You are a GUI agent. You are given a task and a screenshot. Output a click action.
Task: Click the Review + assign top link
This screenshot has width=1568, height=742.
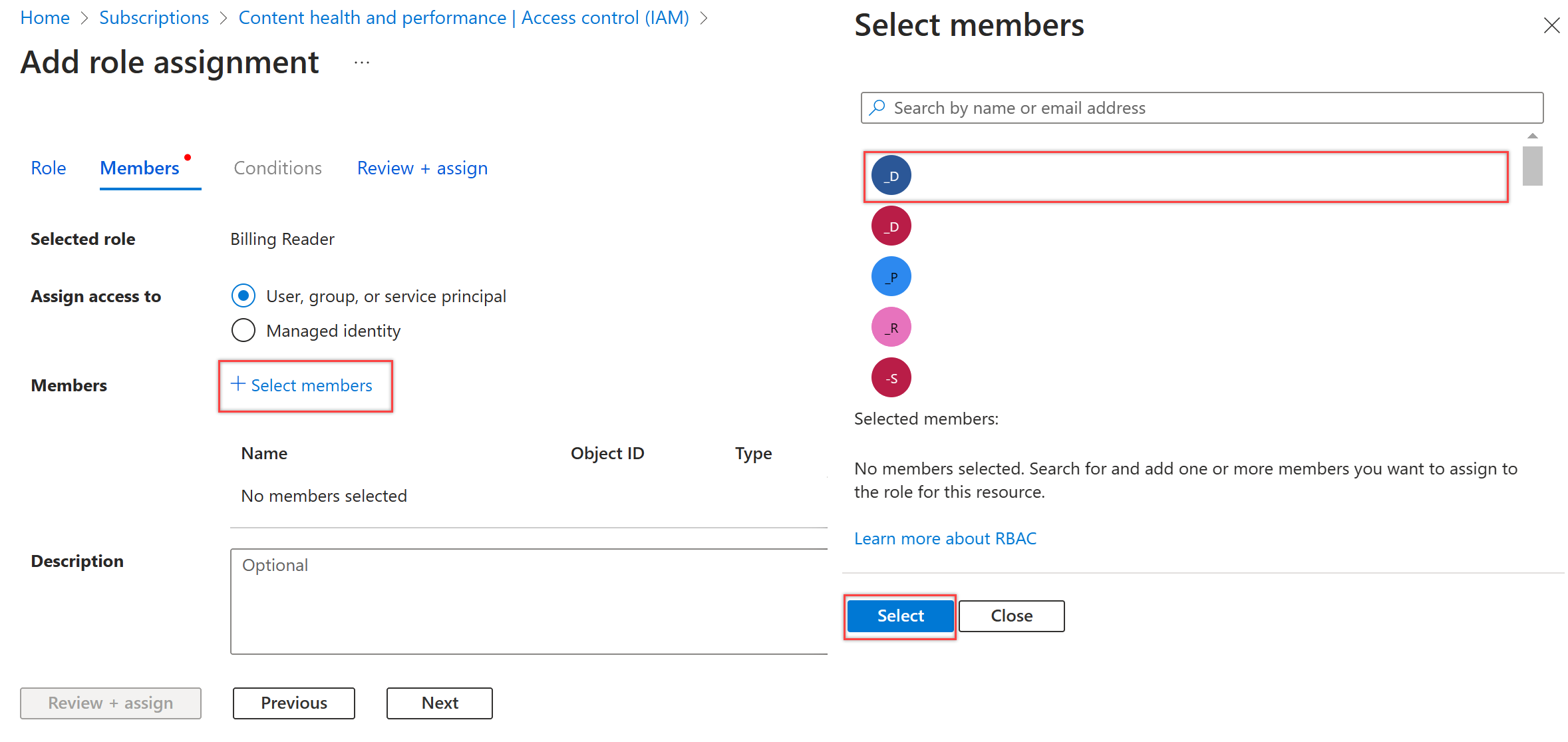421,168
